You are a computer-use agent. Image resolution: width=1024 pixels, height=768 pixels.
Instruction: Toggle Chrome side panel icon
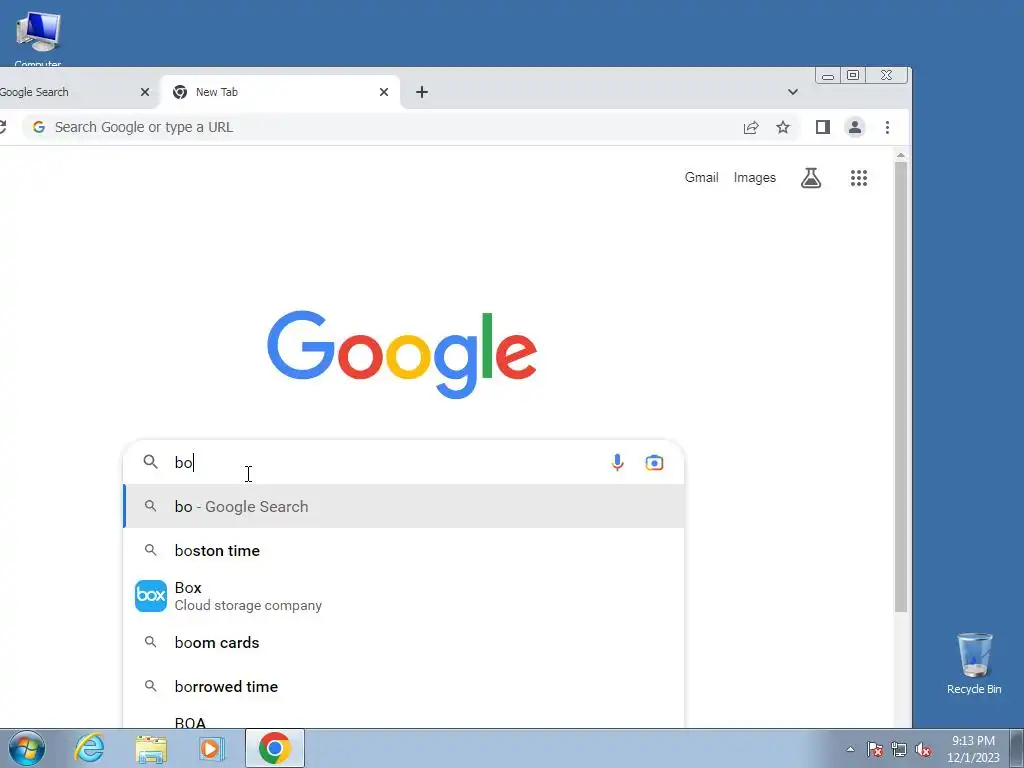[822, 127]
